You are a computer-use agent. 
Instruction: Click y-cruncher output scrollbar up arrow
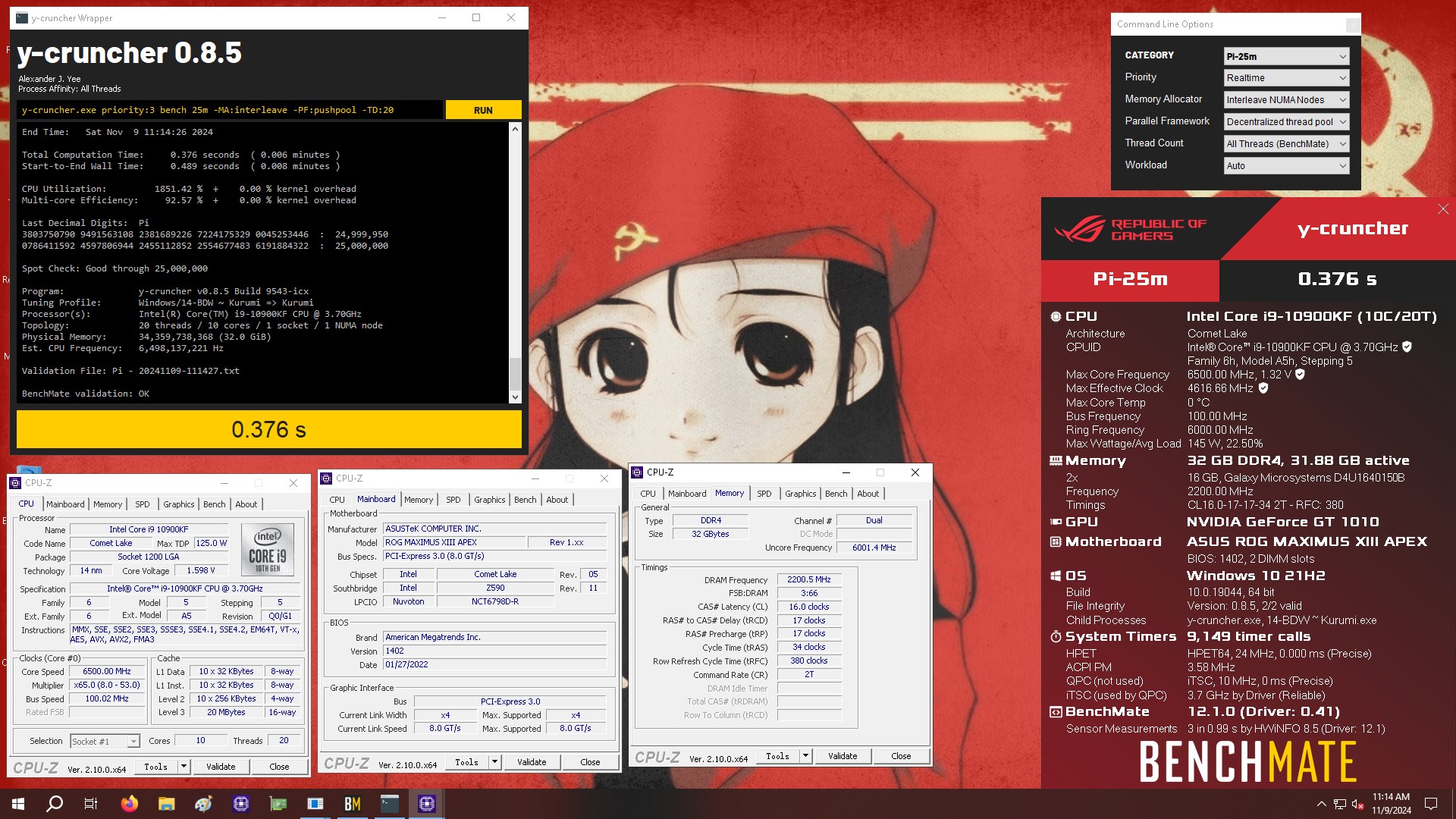pyautogui.click(x=516, y=129)
